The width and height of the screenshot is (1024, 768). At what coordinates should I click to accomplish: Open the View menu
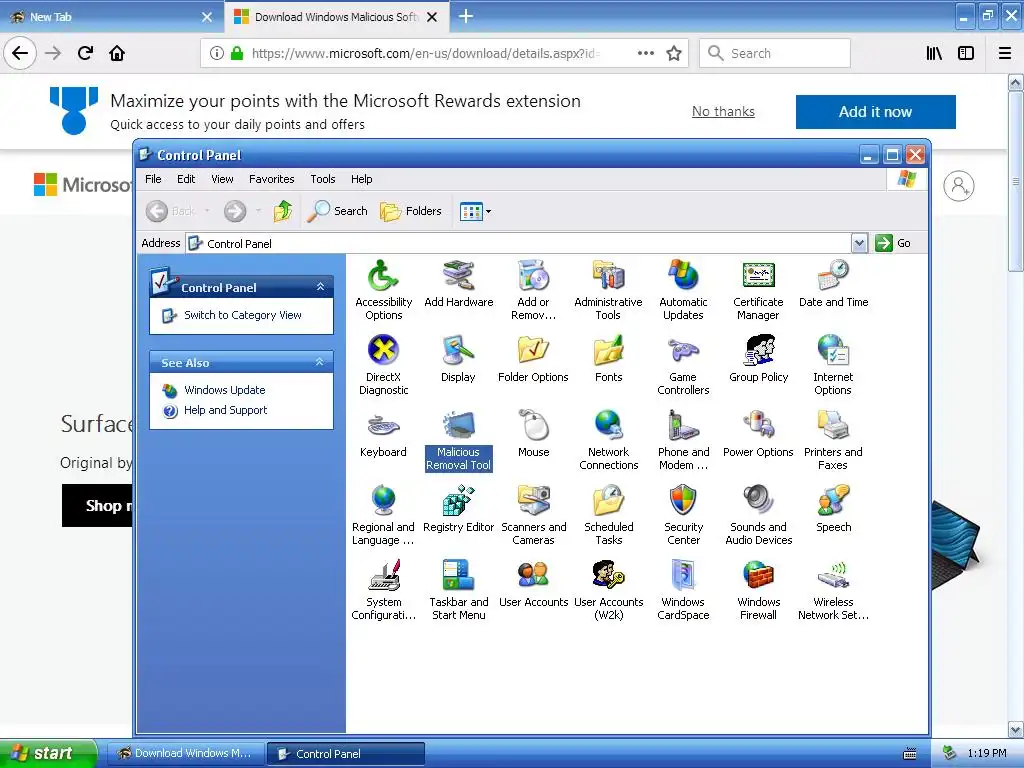[x=222, y=179]
